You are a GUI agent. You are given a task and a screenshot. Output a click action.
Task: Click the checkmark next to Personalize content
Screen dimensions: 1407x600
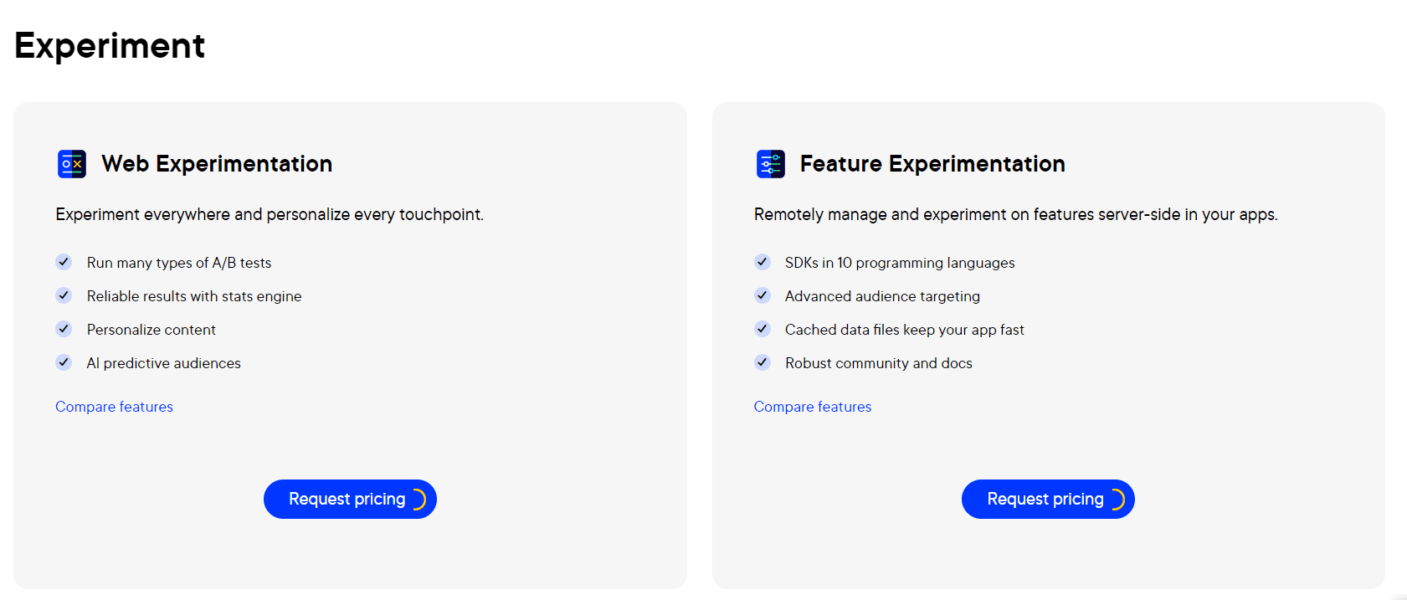tap(63, 329)
